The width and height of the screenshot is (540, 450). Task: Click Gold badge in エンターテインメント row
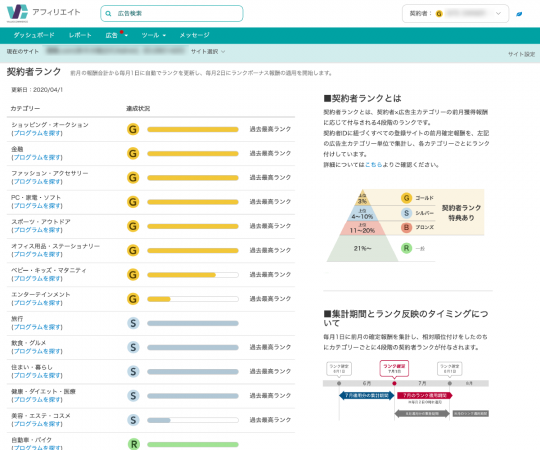pos(133,299)
